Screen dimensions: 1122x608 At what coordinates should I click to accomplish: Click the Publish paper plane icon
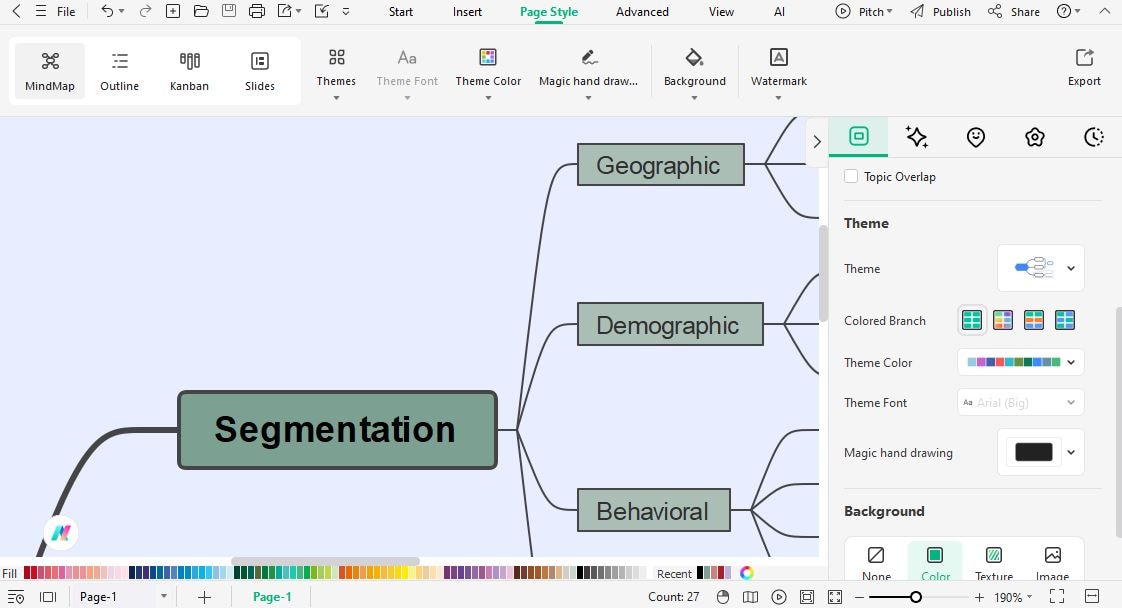click(917, 11)
